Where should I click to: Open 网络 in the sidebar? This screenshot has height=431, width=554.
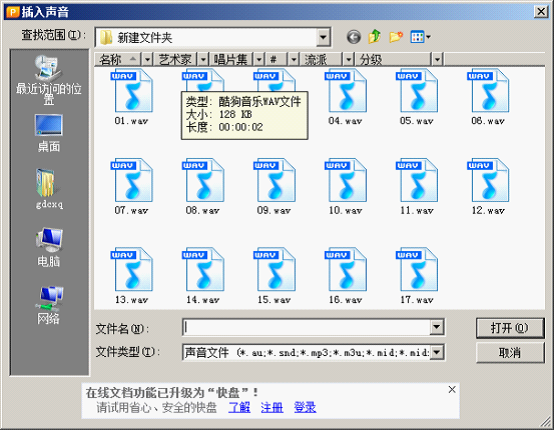coord(49,305)
